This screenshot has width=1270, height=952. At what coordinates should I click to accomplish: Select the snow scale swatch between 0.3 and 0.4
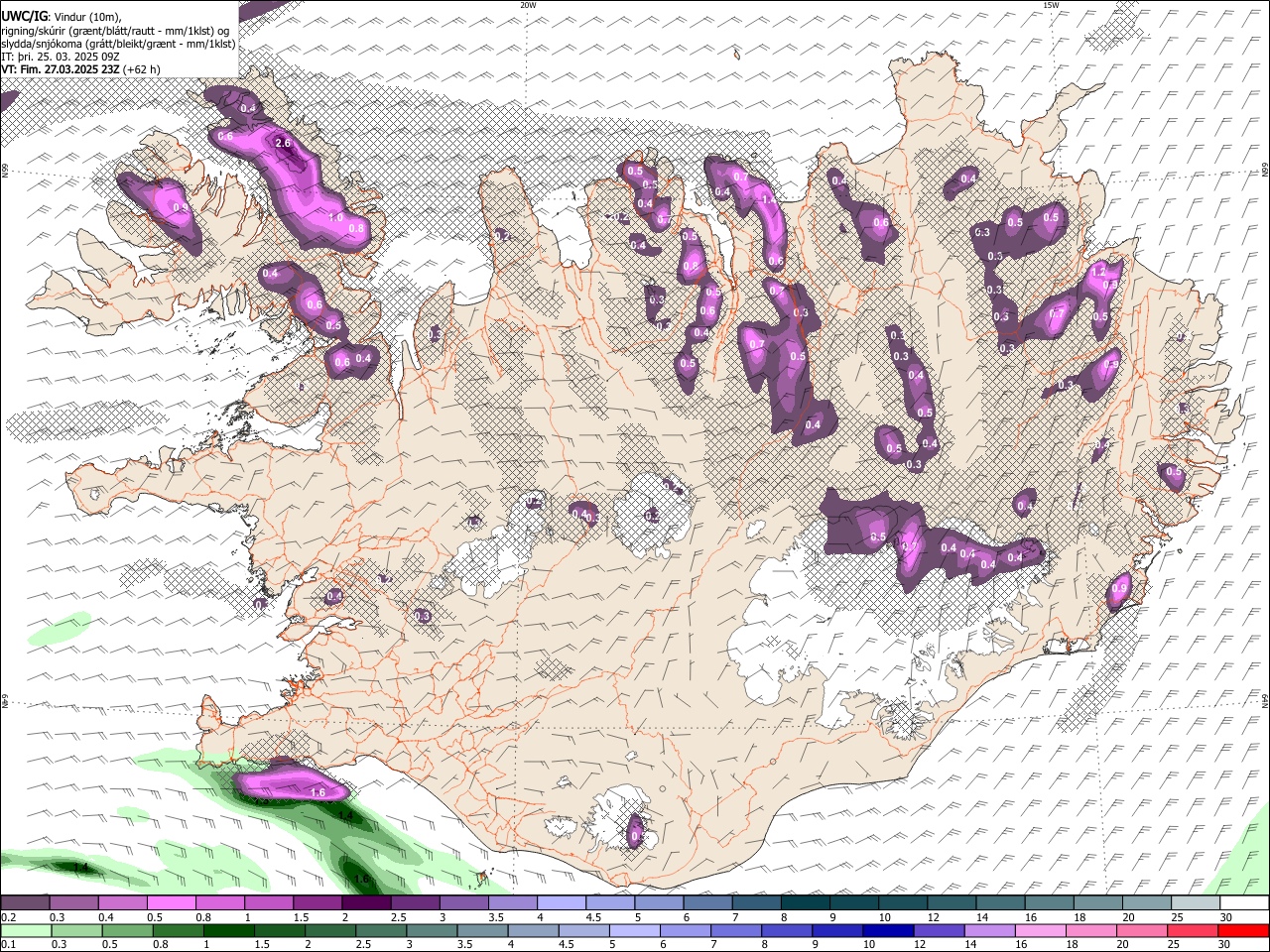click(x=73, y=902)
